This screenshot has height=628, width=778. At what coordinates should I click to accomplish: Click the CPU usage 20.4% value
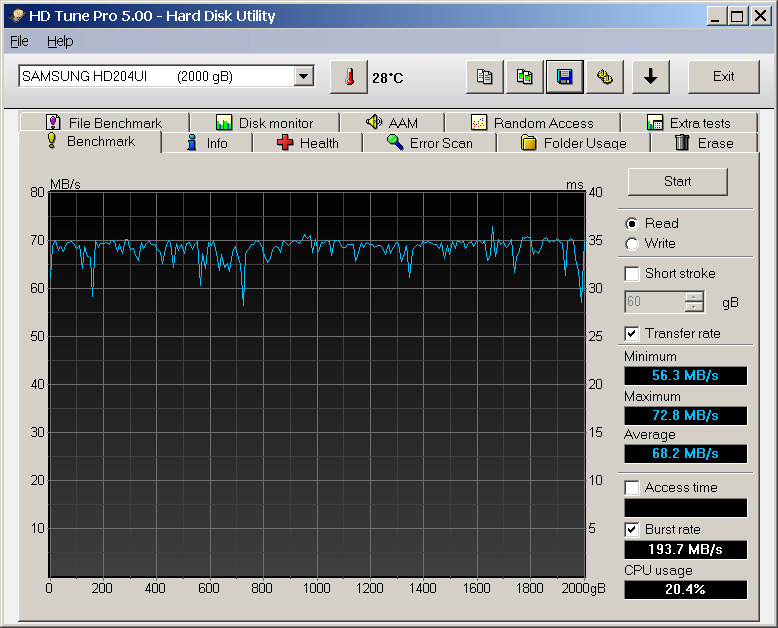point(685,589)
